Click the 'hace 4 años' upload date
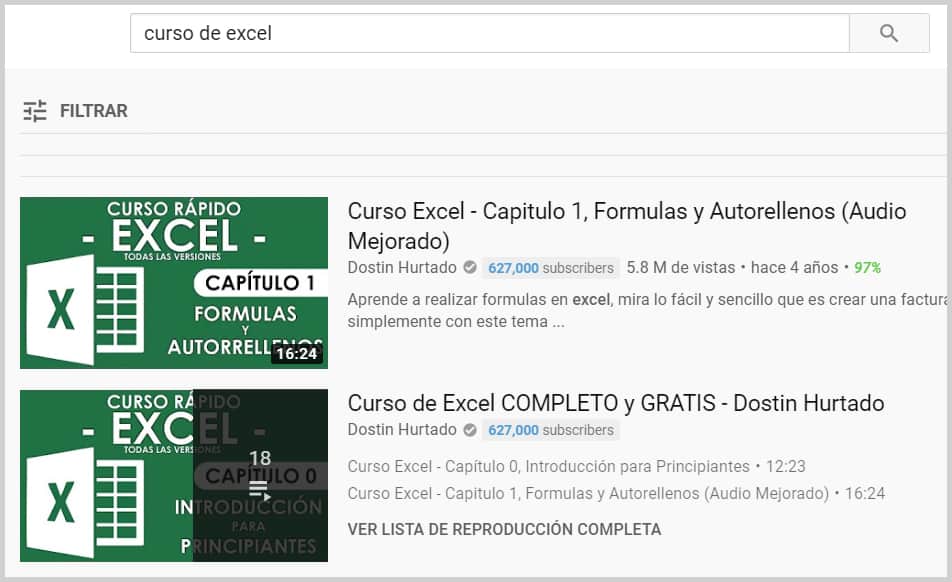This screenshot has height=582, width=952. tap(794, 268)
